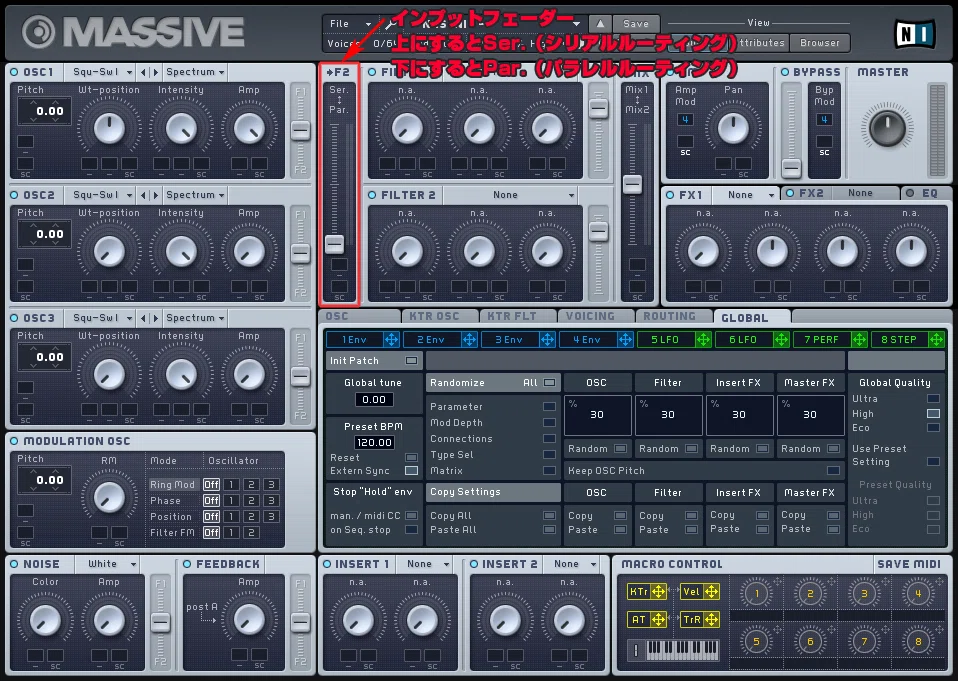
Task: Click the NI logo
Action: tap(914, 34)
